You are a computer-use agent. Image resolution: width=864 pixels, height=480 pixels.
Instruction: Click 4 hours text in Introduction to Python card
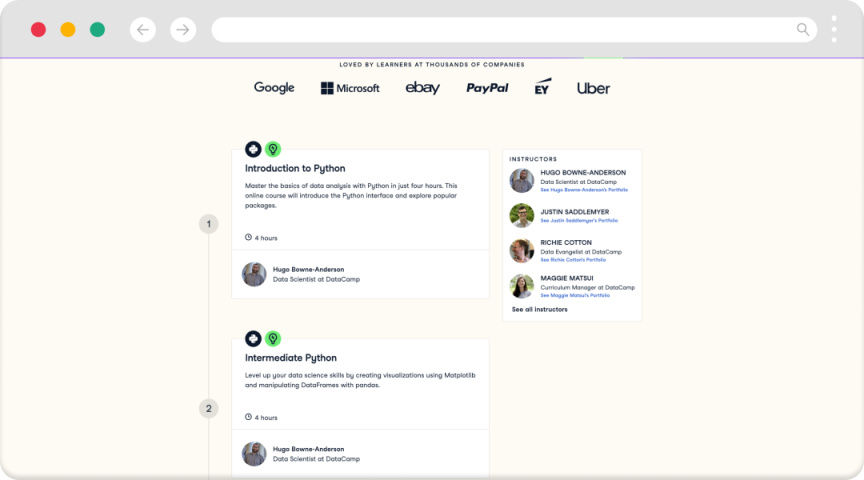point(266,238)
